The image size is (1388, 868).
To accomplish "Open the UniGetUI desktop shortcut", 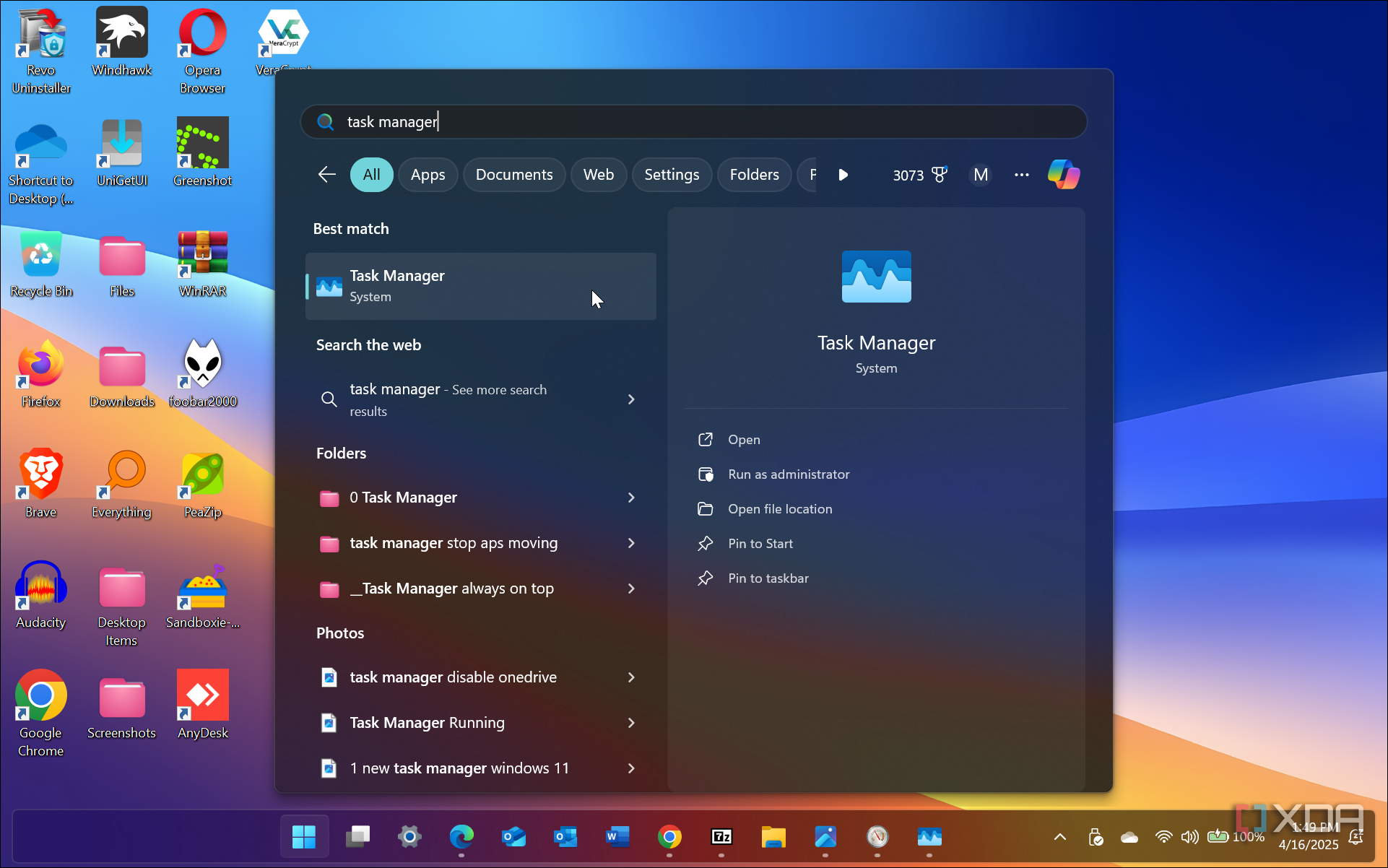I will (122, 152).
